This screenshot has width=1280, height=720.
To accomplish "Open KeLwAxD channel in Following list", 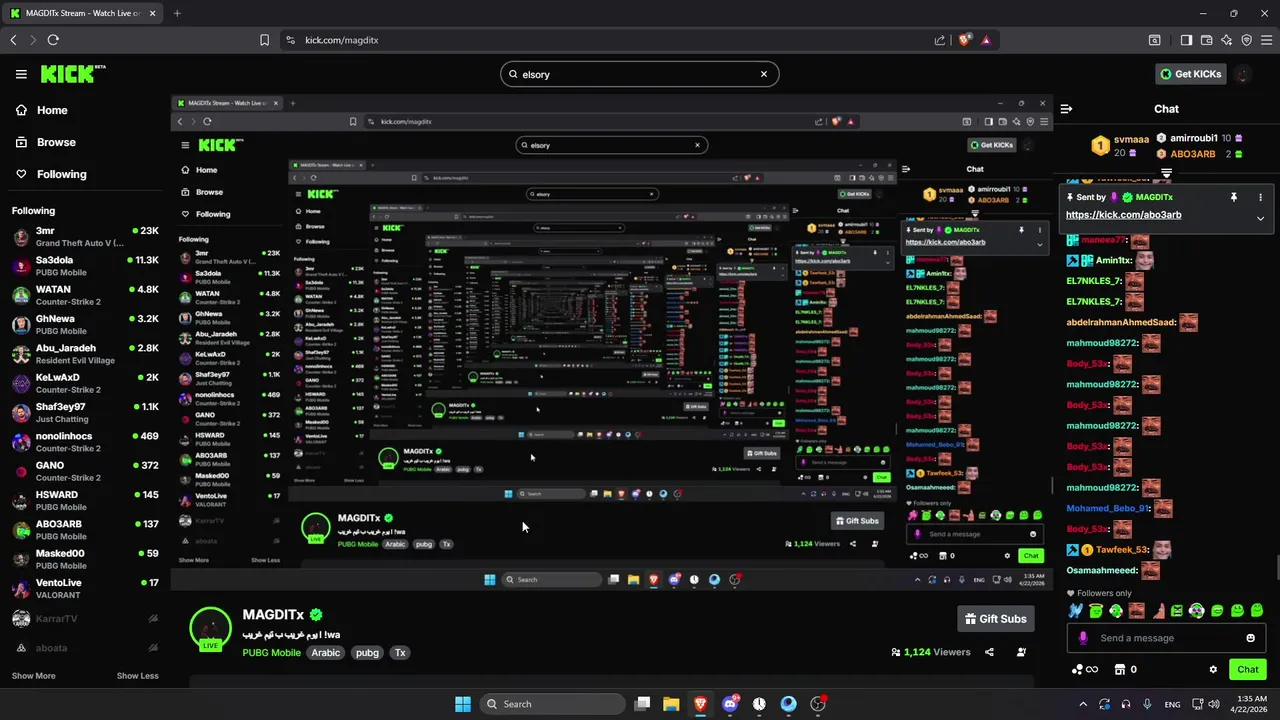I will (85, 383).
